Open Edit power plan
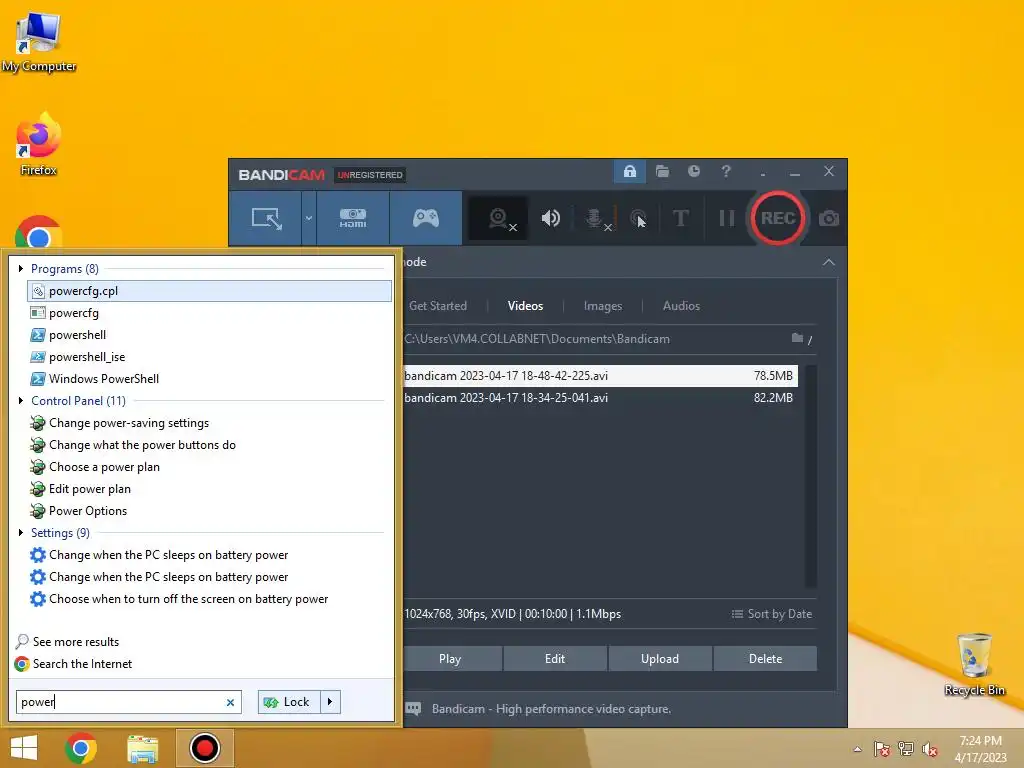 (209, 488)
